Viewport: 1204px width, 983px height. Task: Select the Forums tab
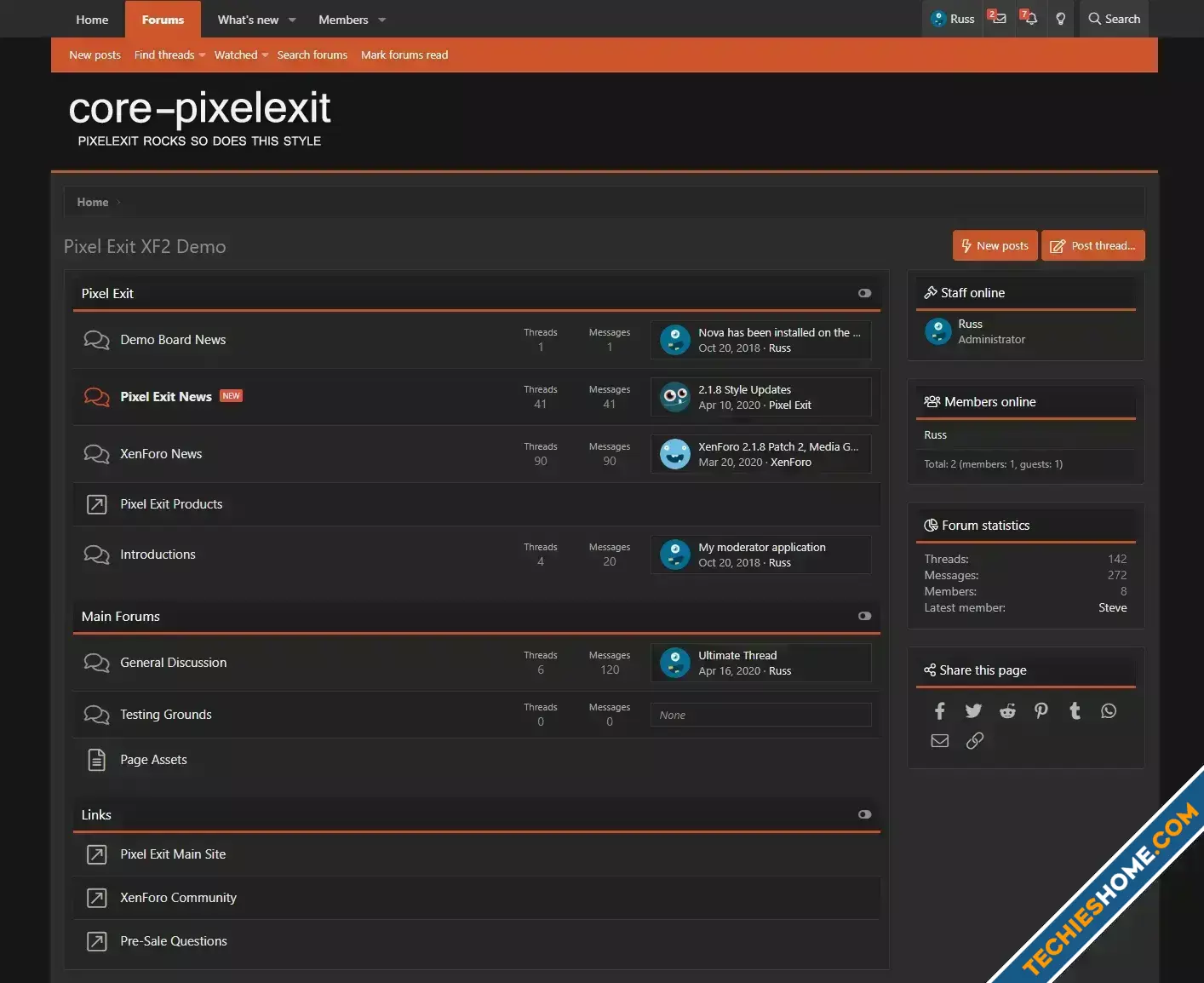(163, 20)
